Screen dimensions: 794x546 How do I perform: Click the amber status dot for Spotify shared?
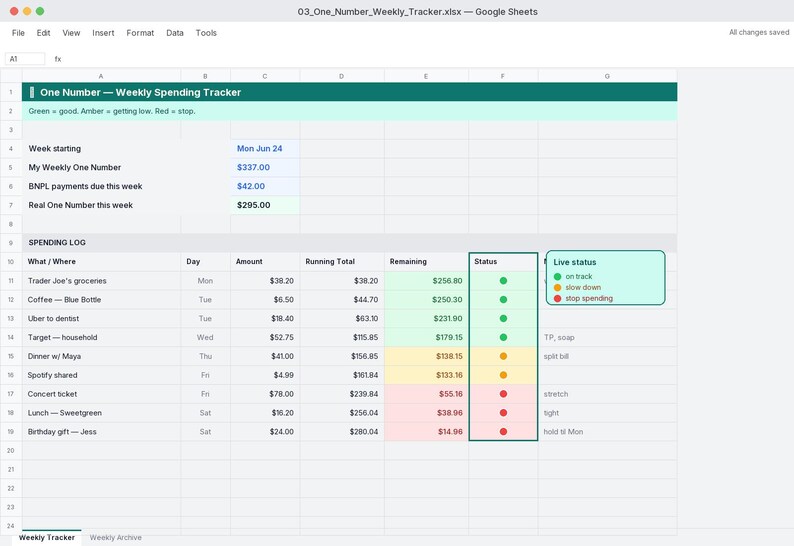click(x=503, y=375)
